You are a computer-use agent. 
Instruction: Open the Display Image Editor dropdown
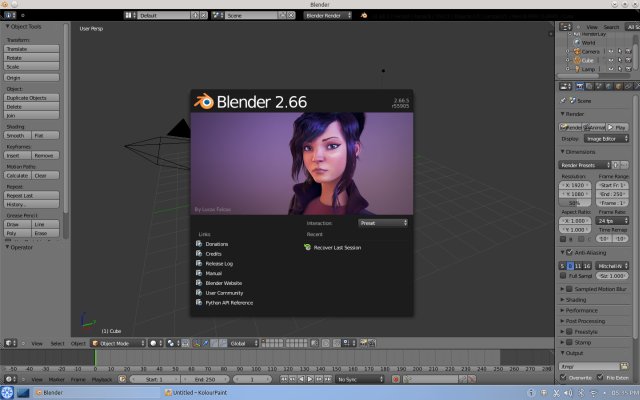pyautogui.click(x=607, y=139)
